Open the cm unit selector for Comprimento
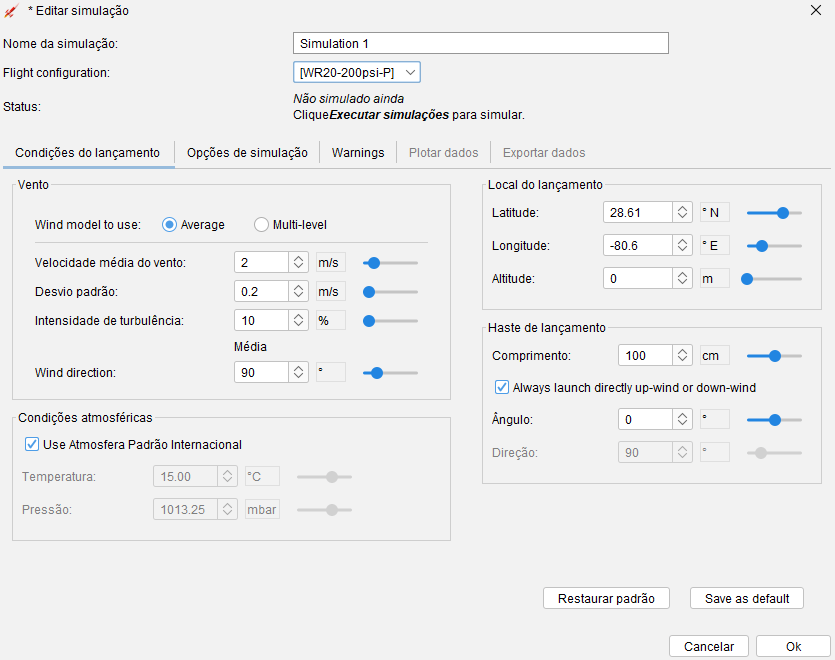 click(x=714, y=355)
